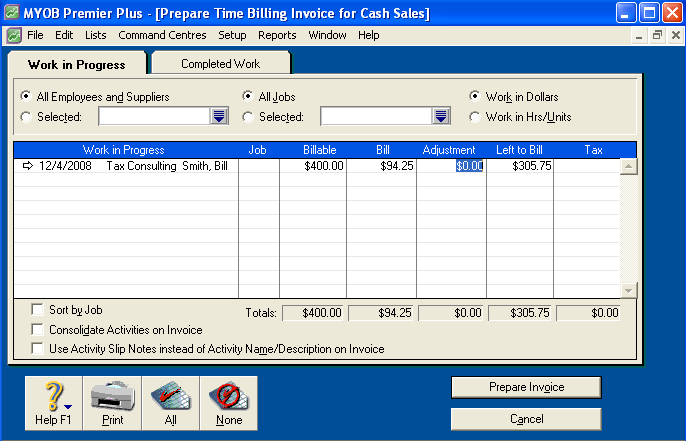Click the zoom arrow beside 12/4/2008
This screenshot has height=441, width=686.
click(28, 166)
